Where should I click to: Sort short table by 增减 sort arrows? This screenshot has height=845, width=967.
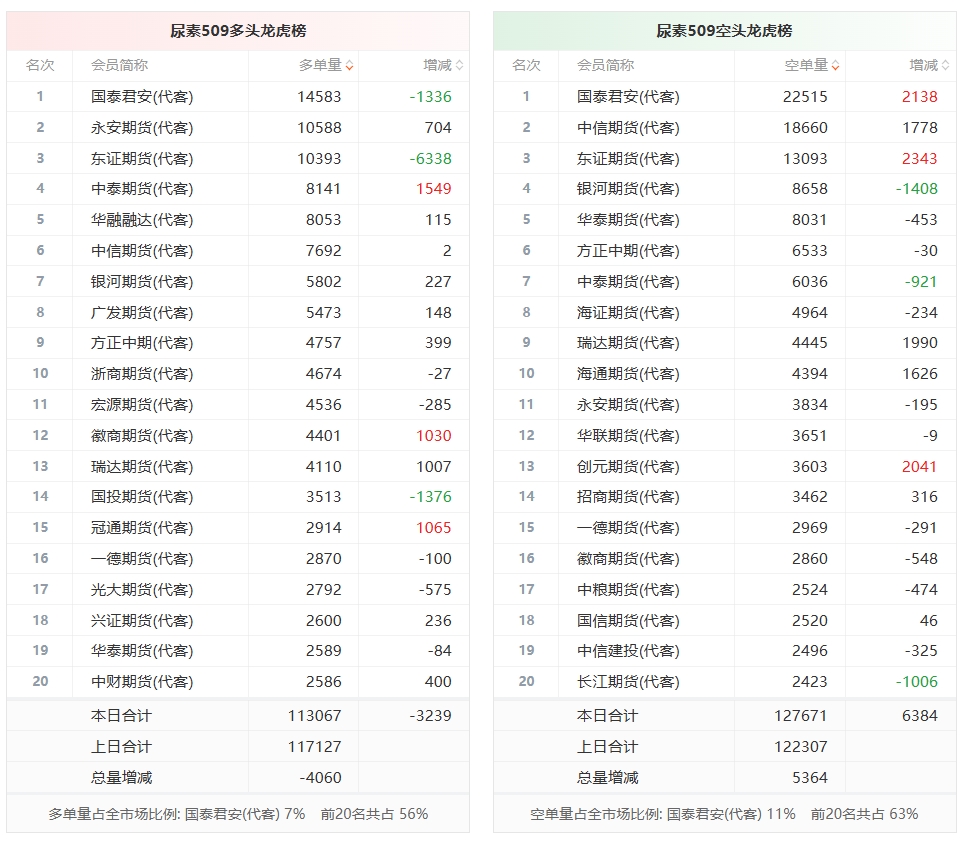tap(945, 65)
